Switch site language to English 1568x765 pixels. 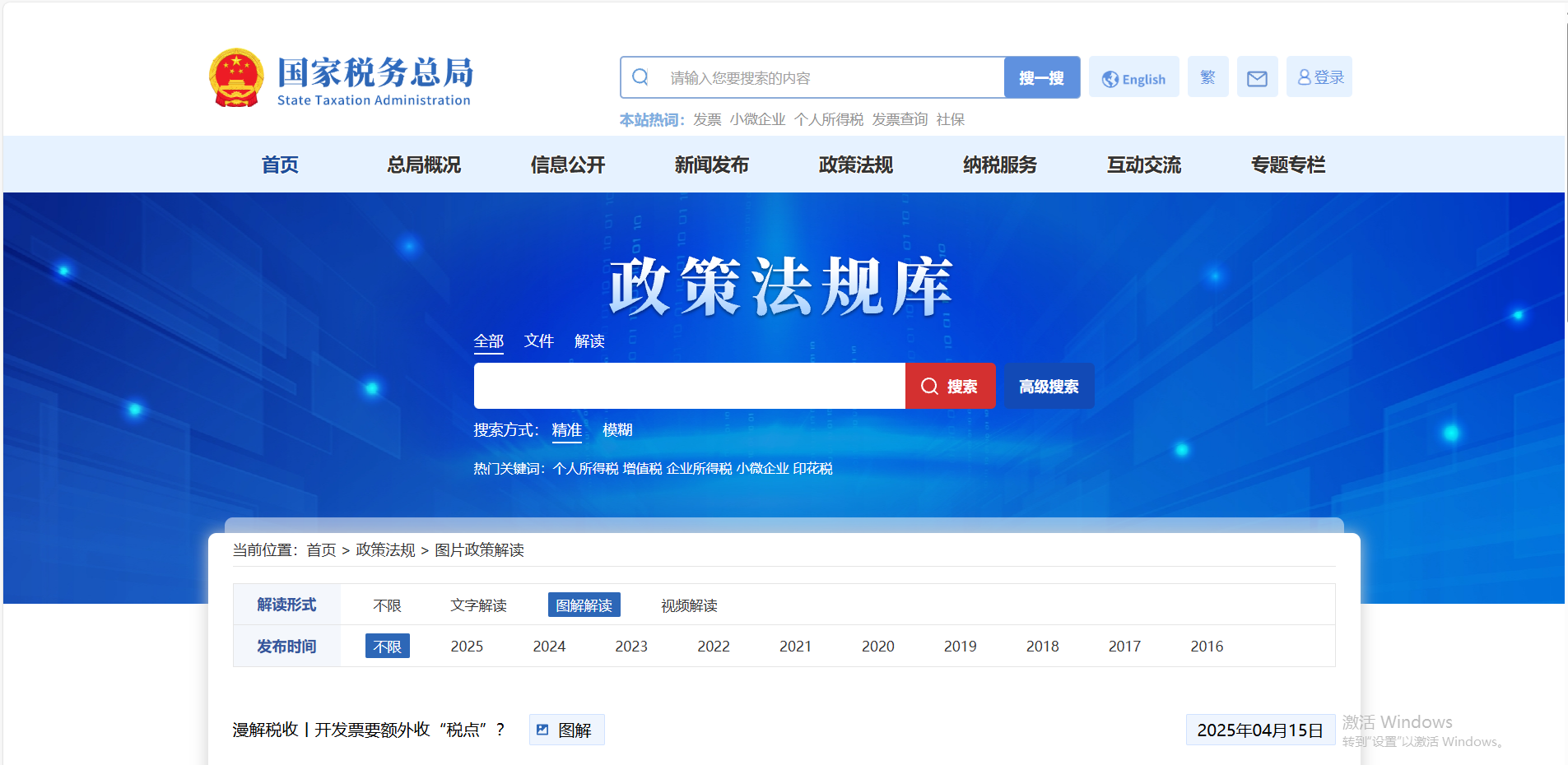[1133, 77]
